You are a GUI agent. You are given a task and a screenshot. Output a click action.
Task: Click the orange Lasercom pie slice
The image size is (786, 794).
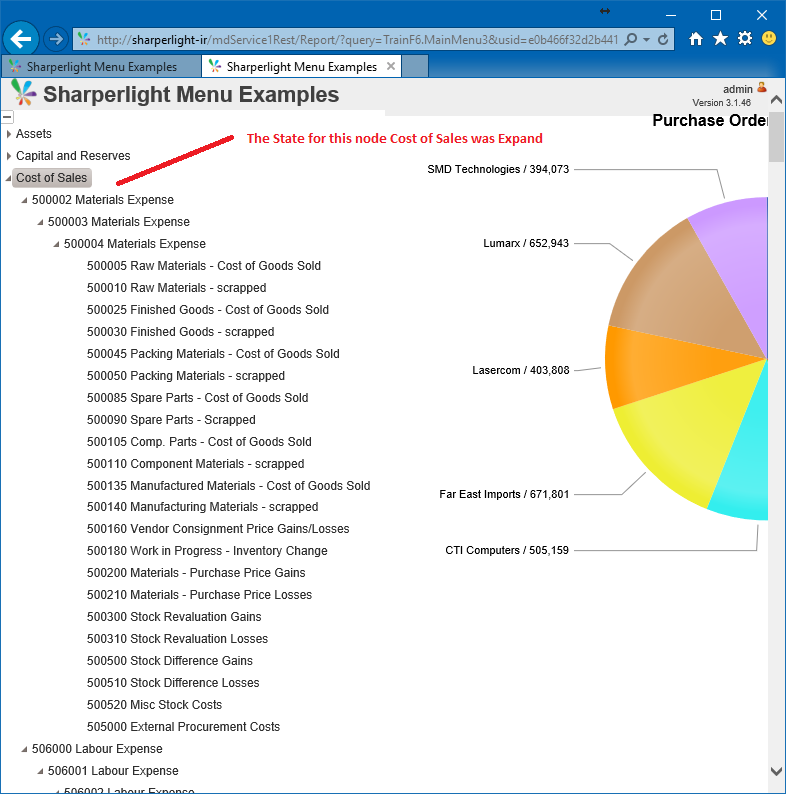pyautogui.click(x=658, y=362)
